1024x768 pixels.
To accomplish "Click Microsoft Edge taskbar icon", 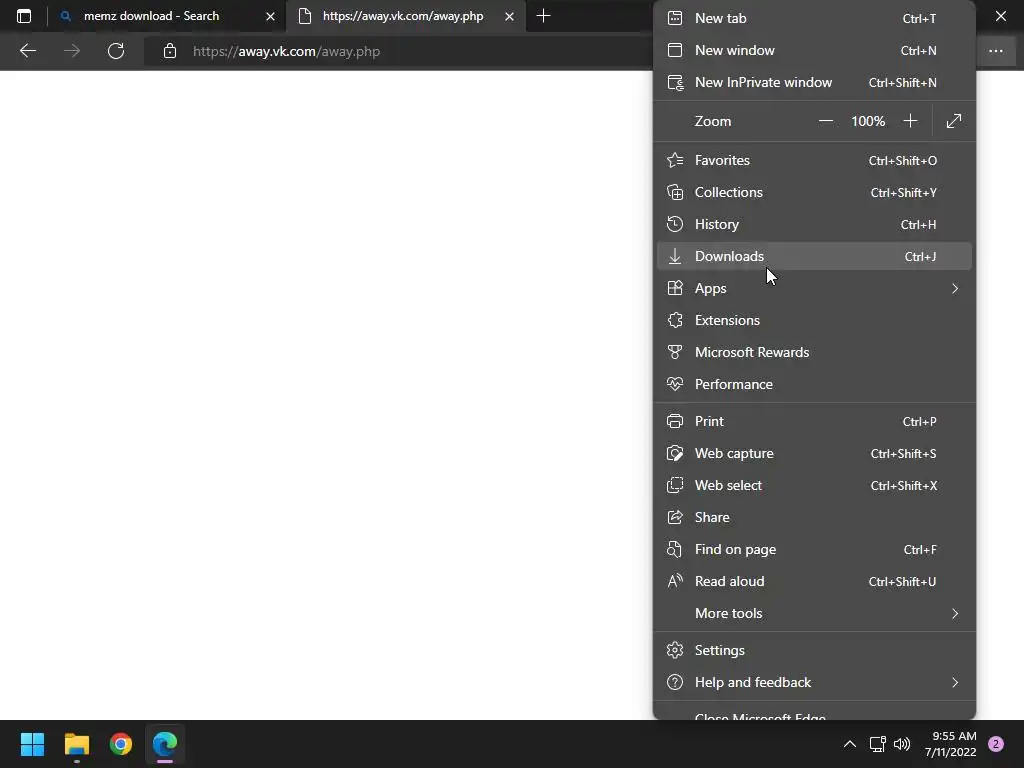I will pos(165,744).
